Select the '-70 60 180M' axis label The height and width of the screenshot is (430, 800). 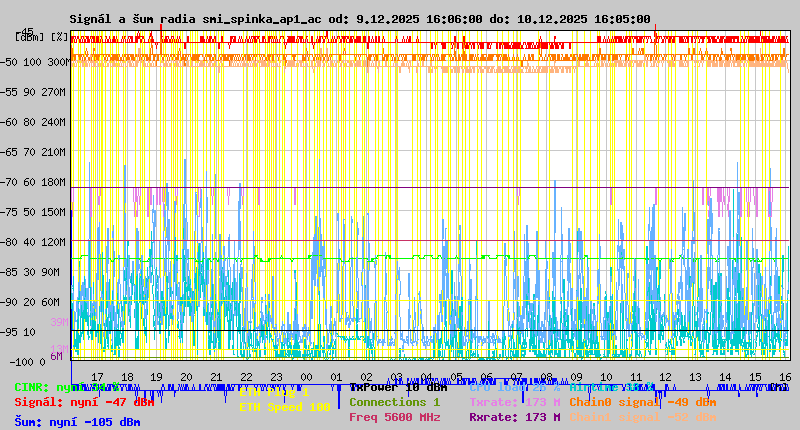33,183
